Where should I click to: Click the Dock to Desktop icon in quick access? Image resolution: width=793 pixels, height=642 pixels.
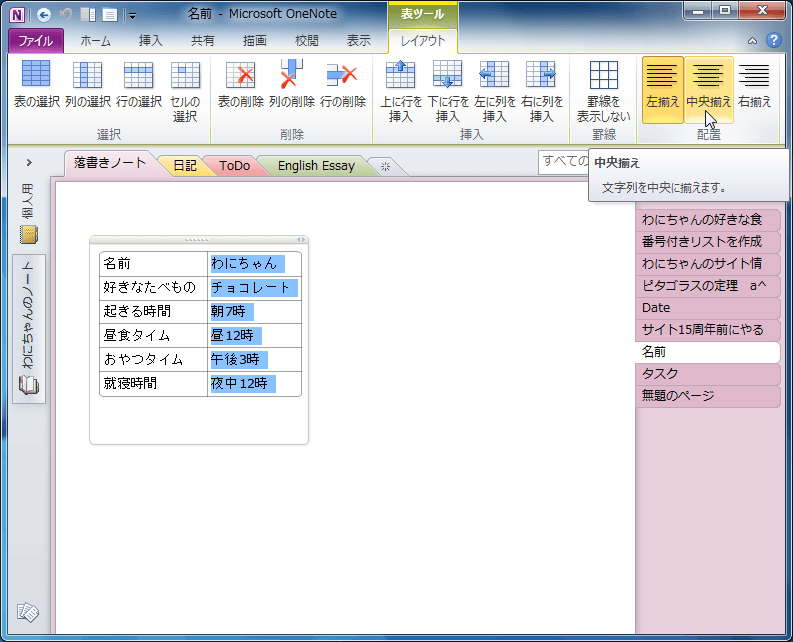point(88,15)
